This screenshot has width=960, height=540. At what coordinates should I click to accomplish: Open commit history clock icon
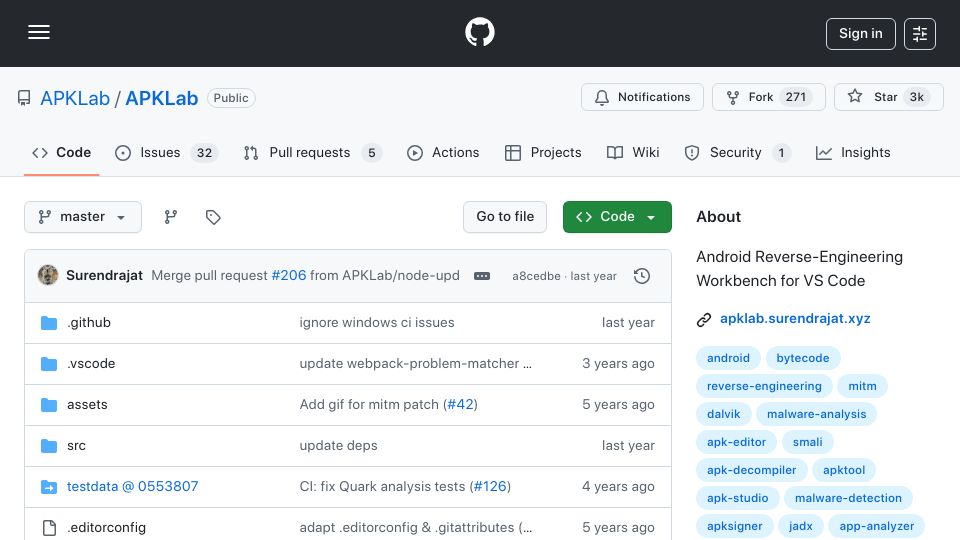642,276
